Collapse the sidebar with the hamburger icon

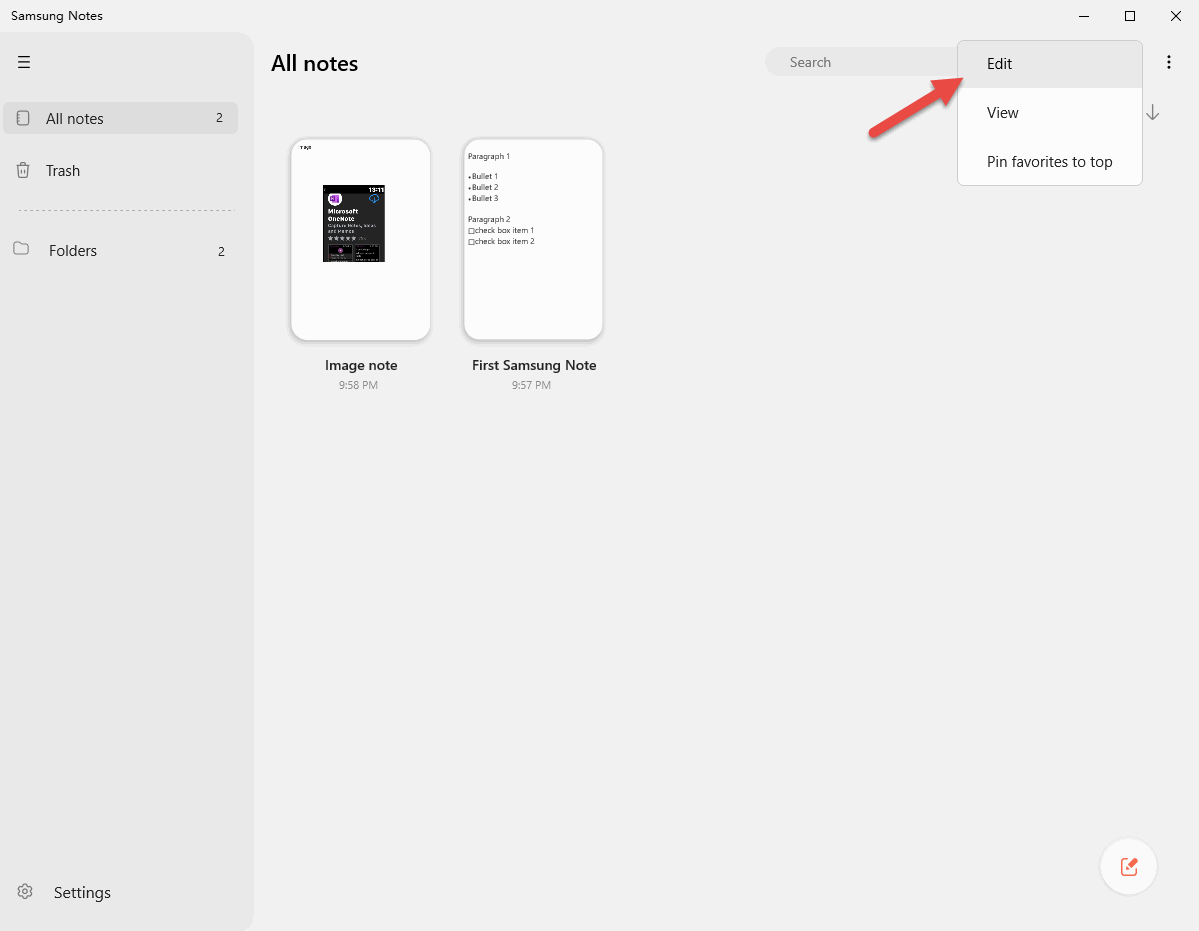click(x=24, y=62)
